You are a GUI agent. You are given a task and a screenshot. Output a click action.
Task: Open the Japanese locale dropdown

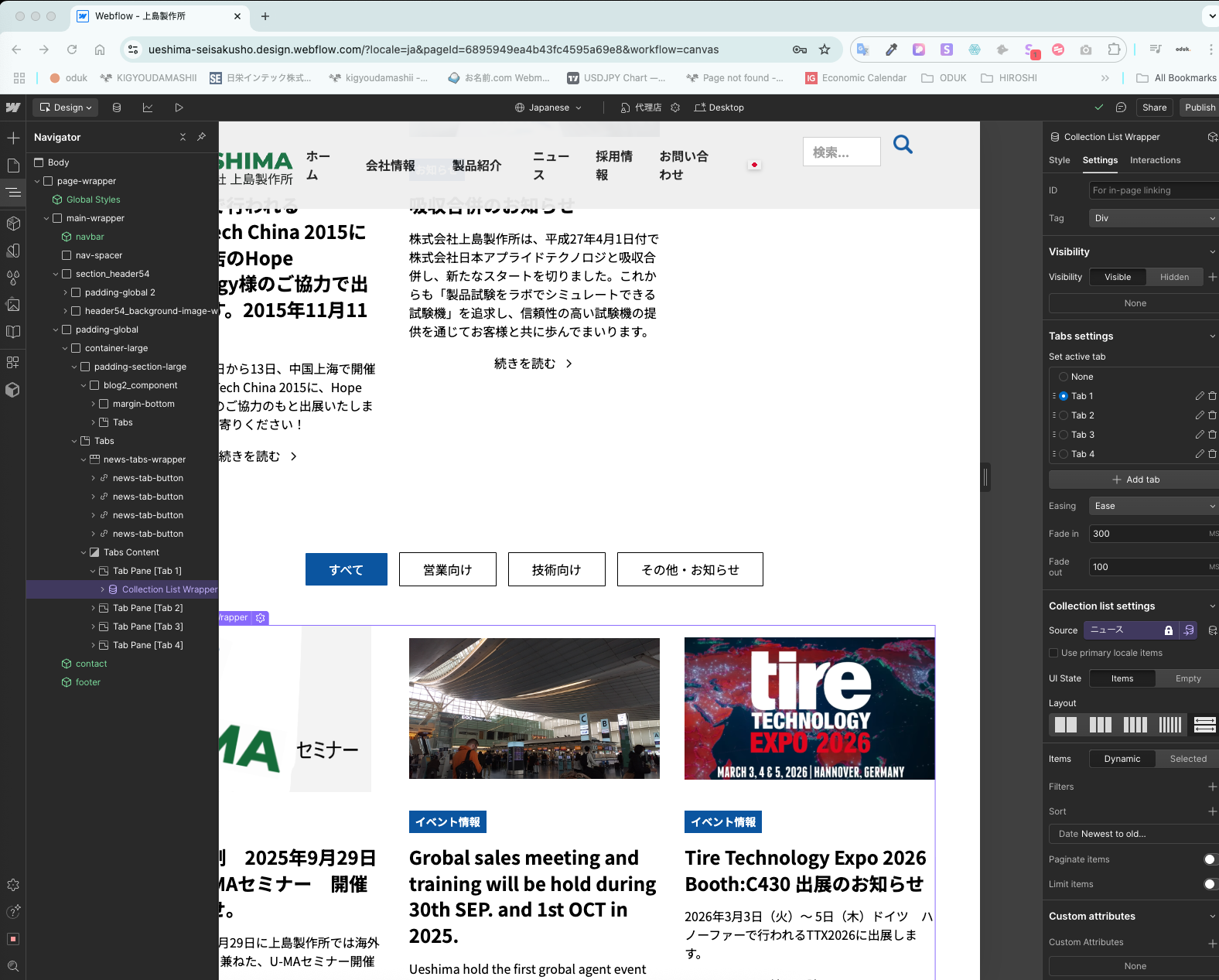[548, 108]
